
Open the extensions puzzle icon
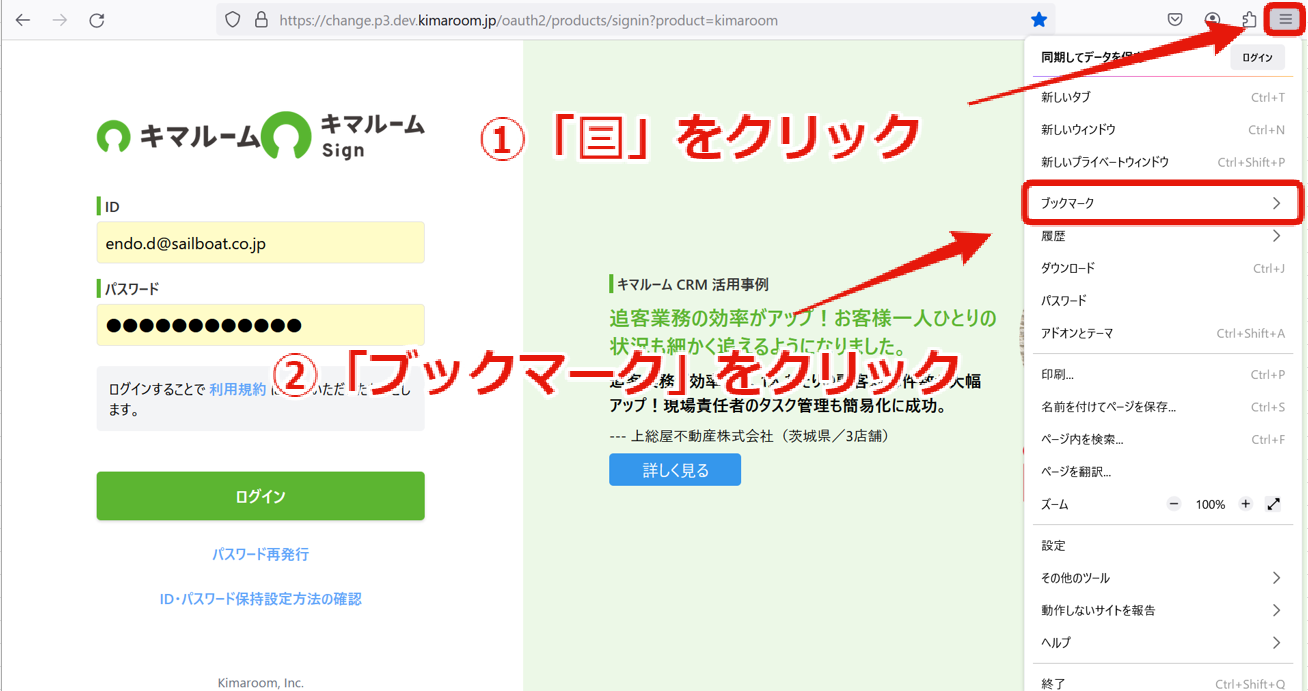click(1249, 20)
